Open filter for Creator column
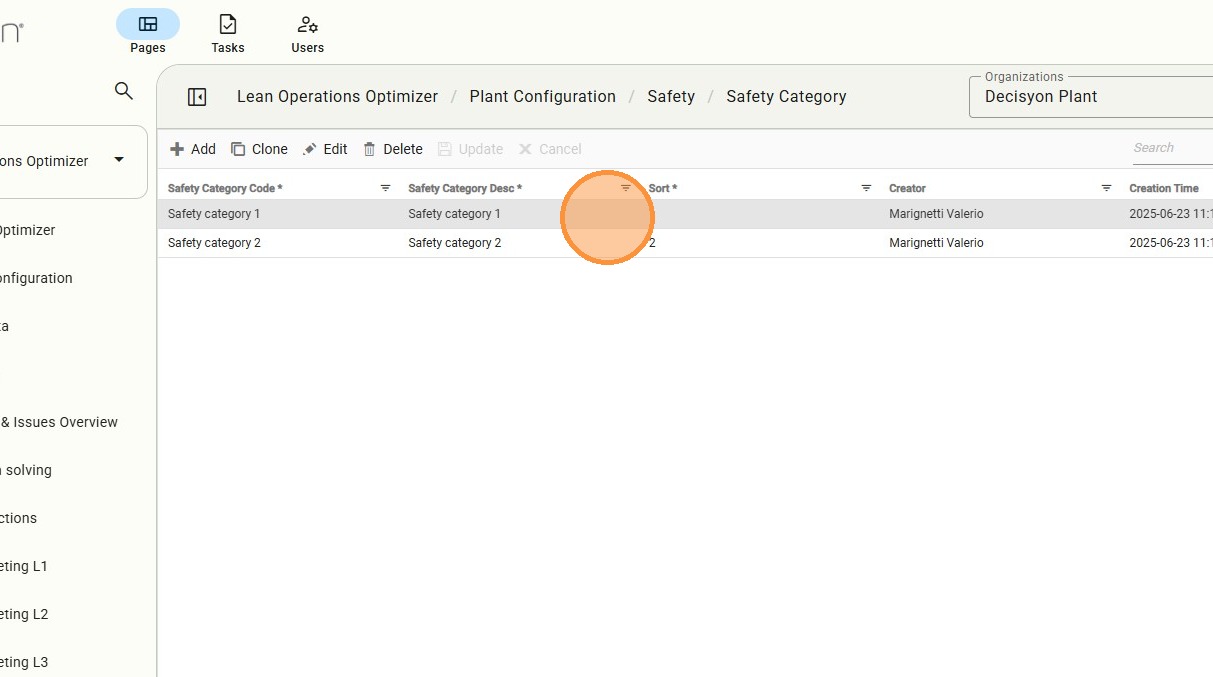This screenshot has width=1213, height=677. [x=1106, y=188]
